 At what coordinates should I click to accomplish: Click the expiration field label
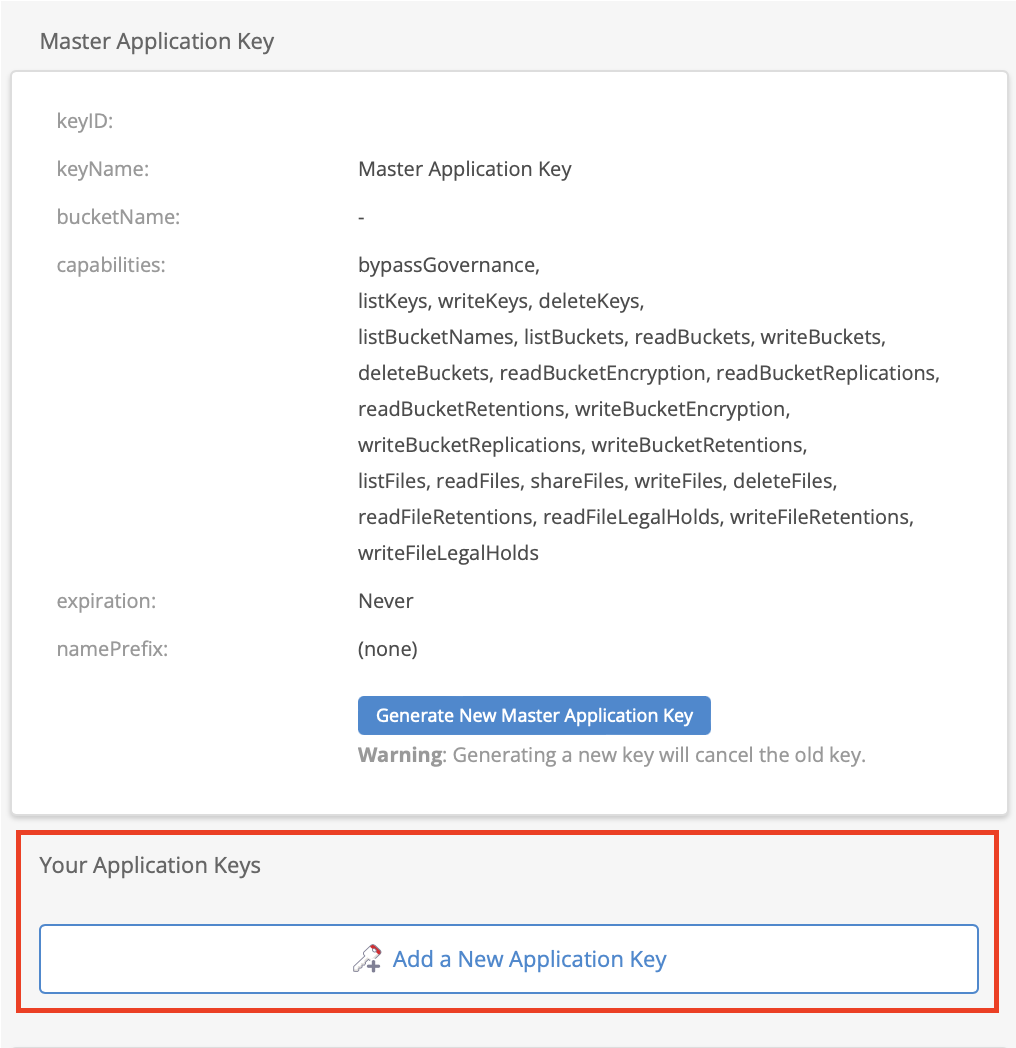point(107,602)
